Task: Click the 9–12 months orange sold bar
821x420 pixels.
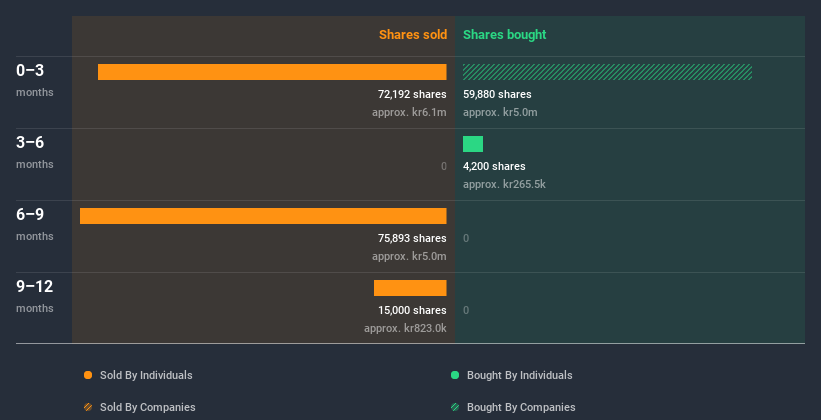Action: coord(410,288)
